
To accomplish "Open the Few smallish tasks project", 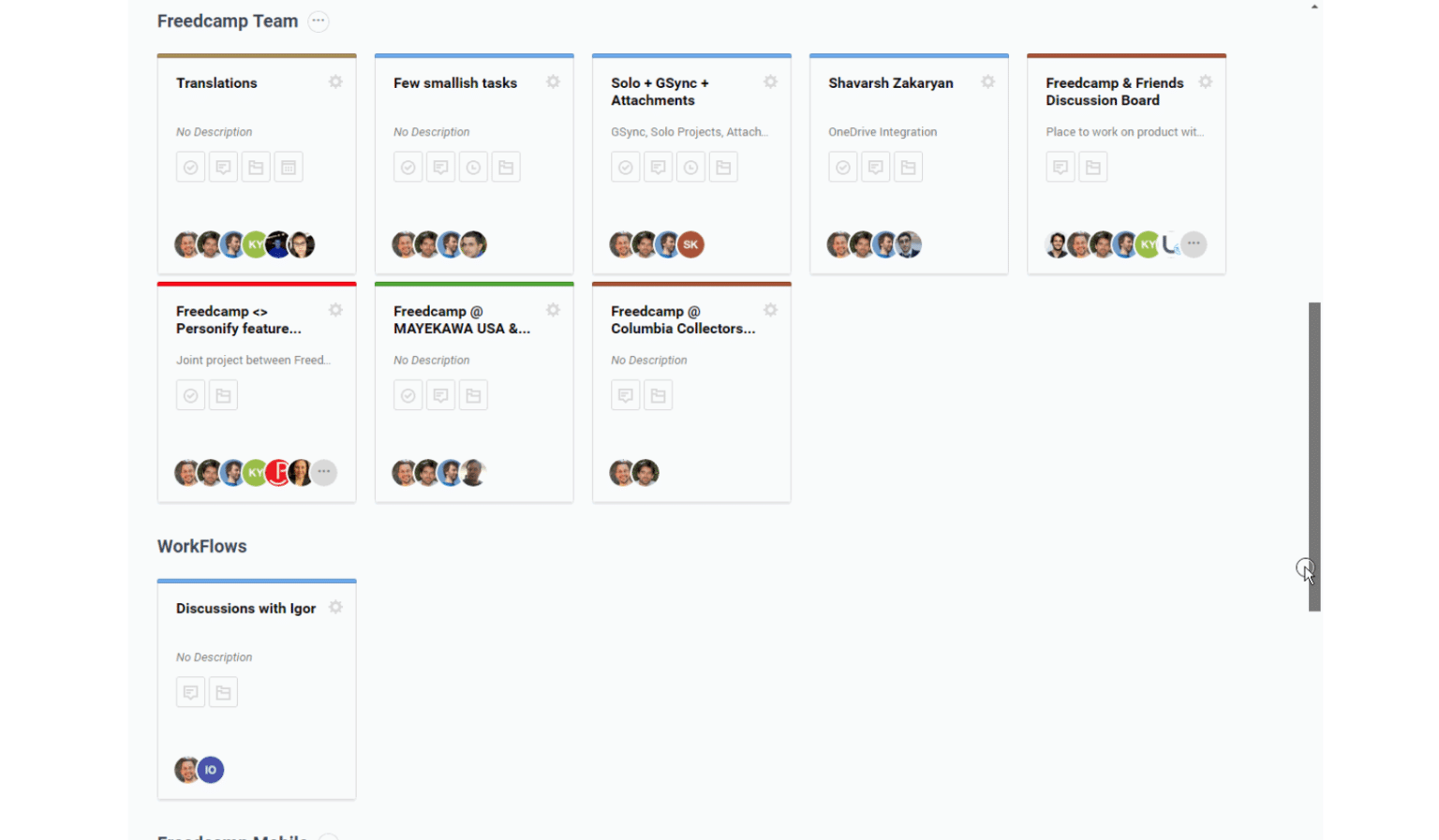I will (x=455, y=83).
